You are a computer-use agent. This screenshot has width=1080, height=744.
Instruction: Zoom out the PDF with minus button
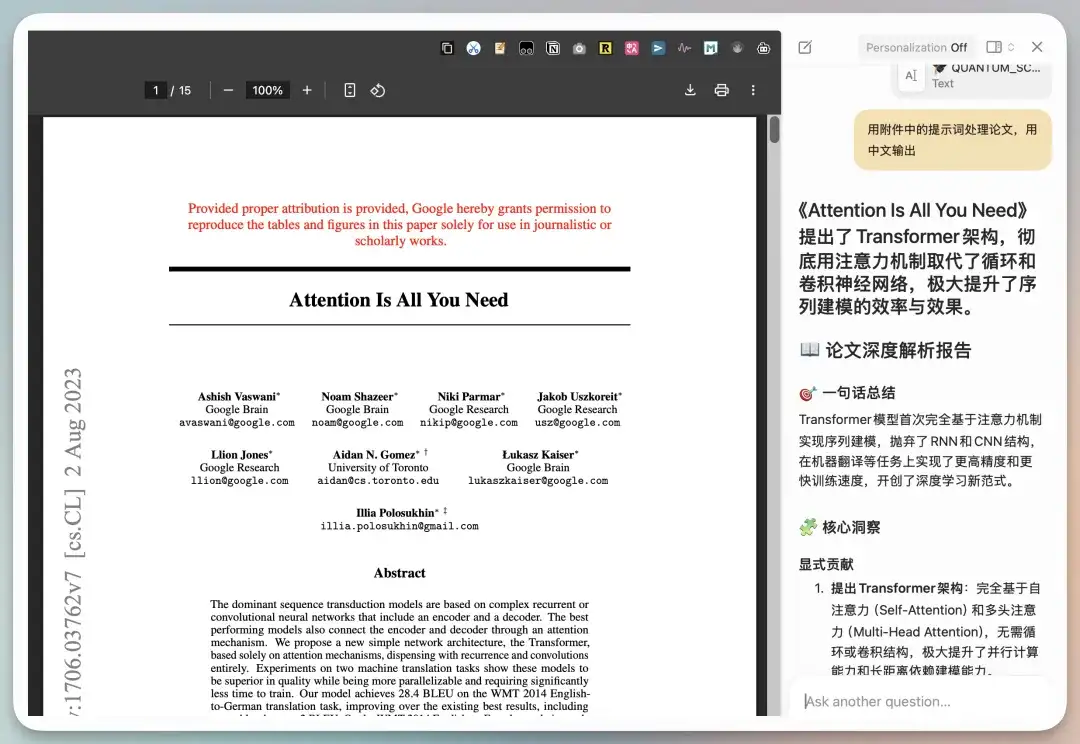pyautogui.click(x=229, y=90)
